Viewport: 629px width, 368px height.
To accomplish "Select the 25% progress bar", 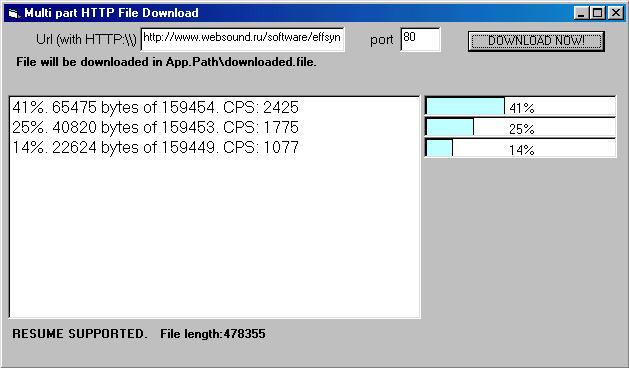I will coord(520,127).
